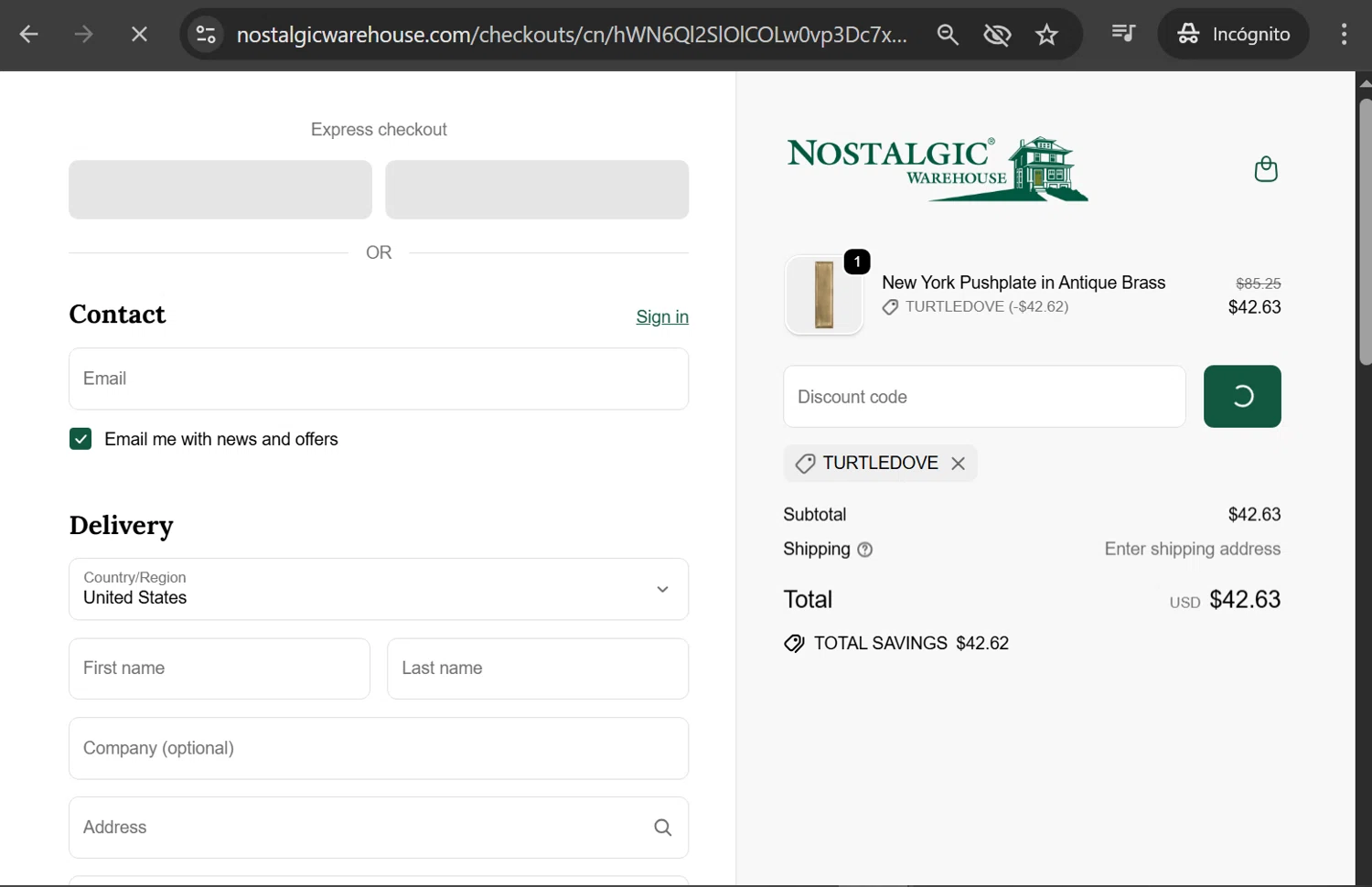Click the Enter shipping address text

pyautogui.click(x=1192, y=549)
